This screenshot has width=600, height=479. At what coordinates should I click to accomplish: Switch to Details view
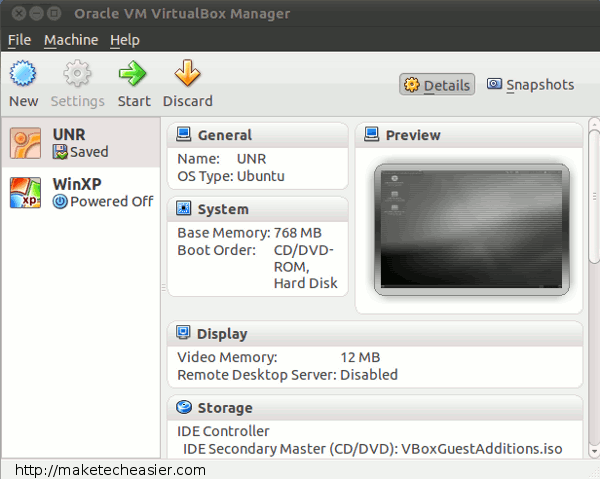(x=436, y=85)
